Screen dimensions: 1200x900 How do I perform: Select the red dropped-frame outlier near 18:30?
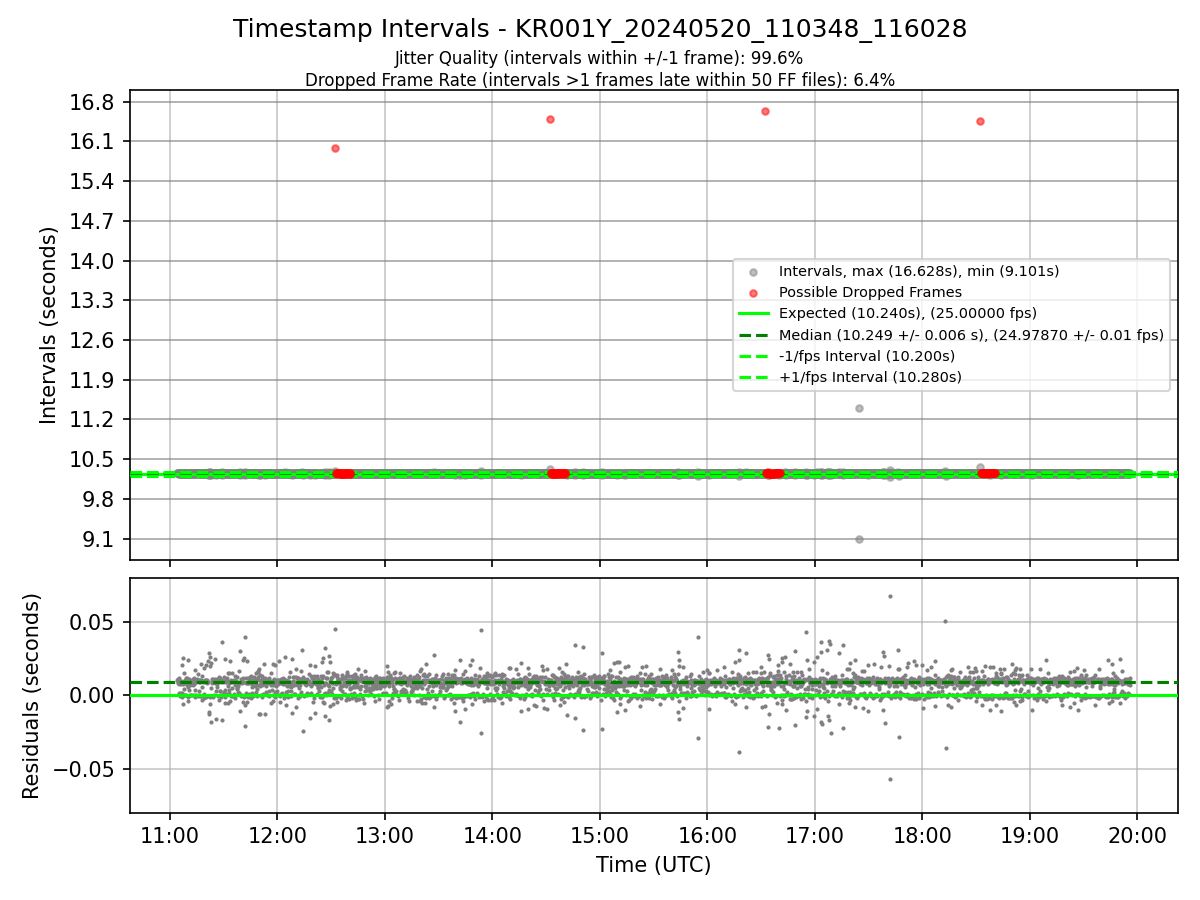click(x=980, y=121)
